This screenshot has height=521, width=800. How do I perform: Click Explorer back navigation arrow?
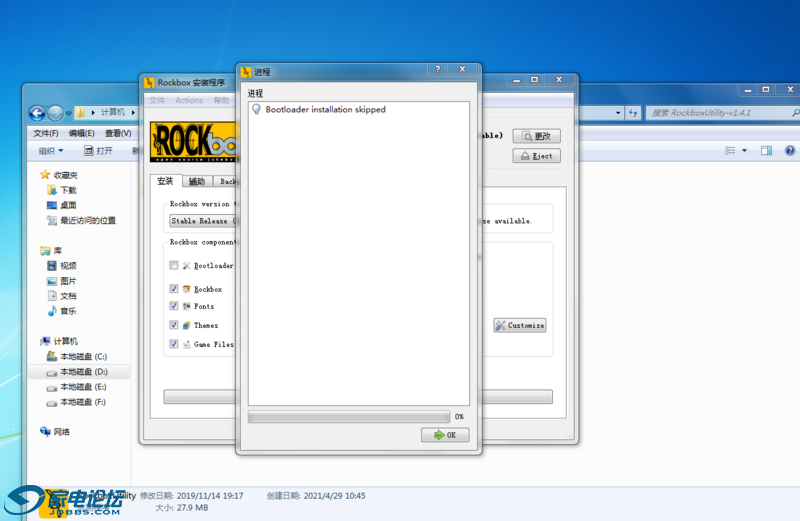[37, 113]
